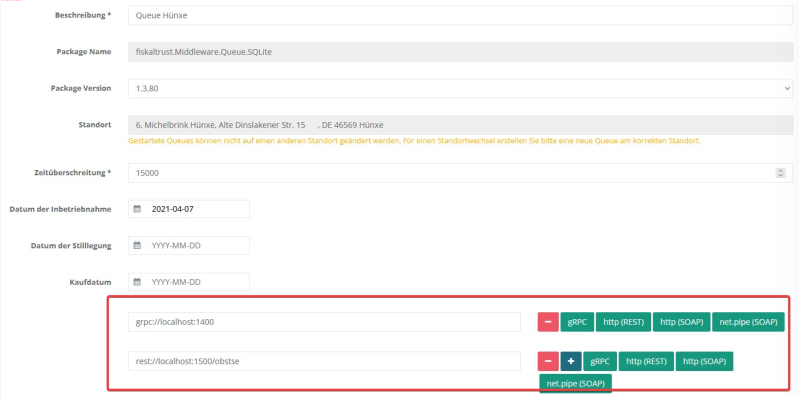The height and width of the screenshot is (403, 800).
Task: Click net.pipe (SOAP) button in grpc row
Action: (748, 322)
